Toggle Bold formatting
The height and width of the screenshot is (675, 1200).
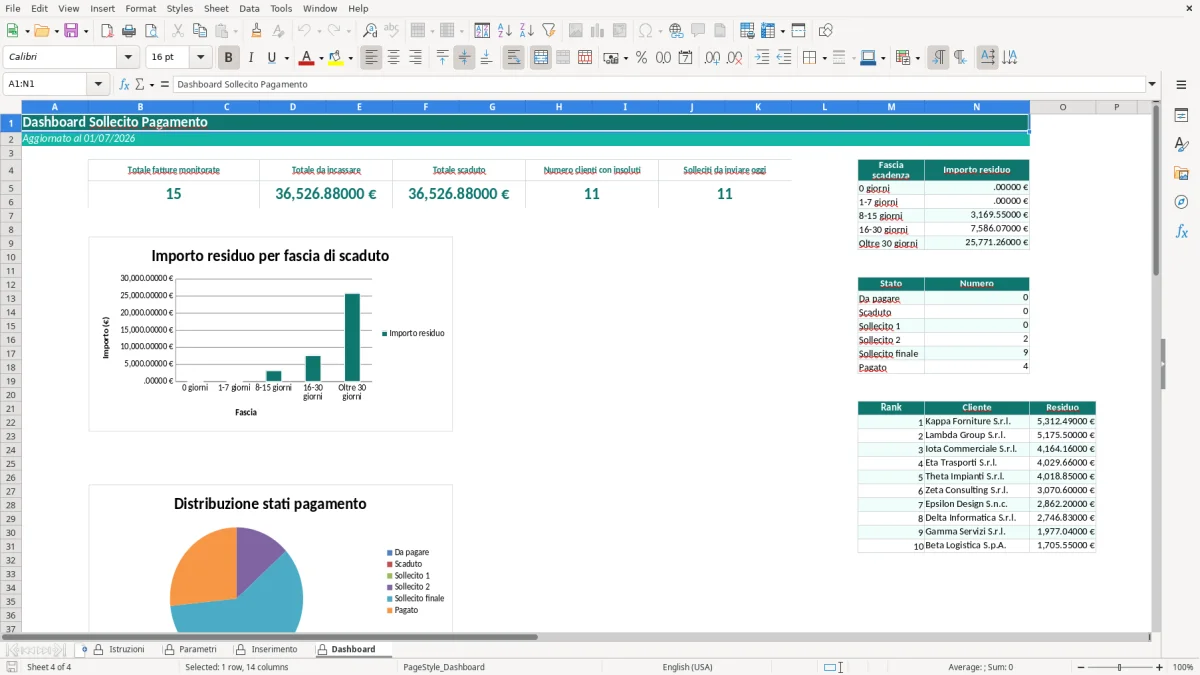click(x=229, y=58)
